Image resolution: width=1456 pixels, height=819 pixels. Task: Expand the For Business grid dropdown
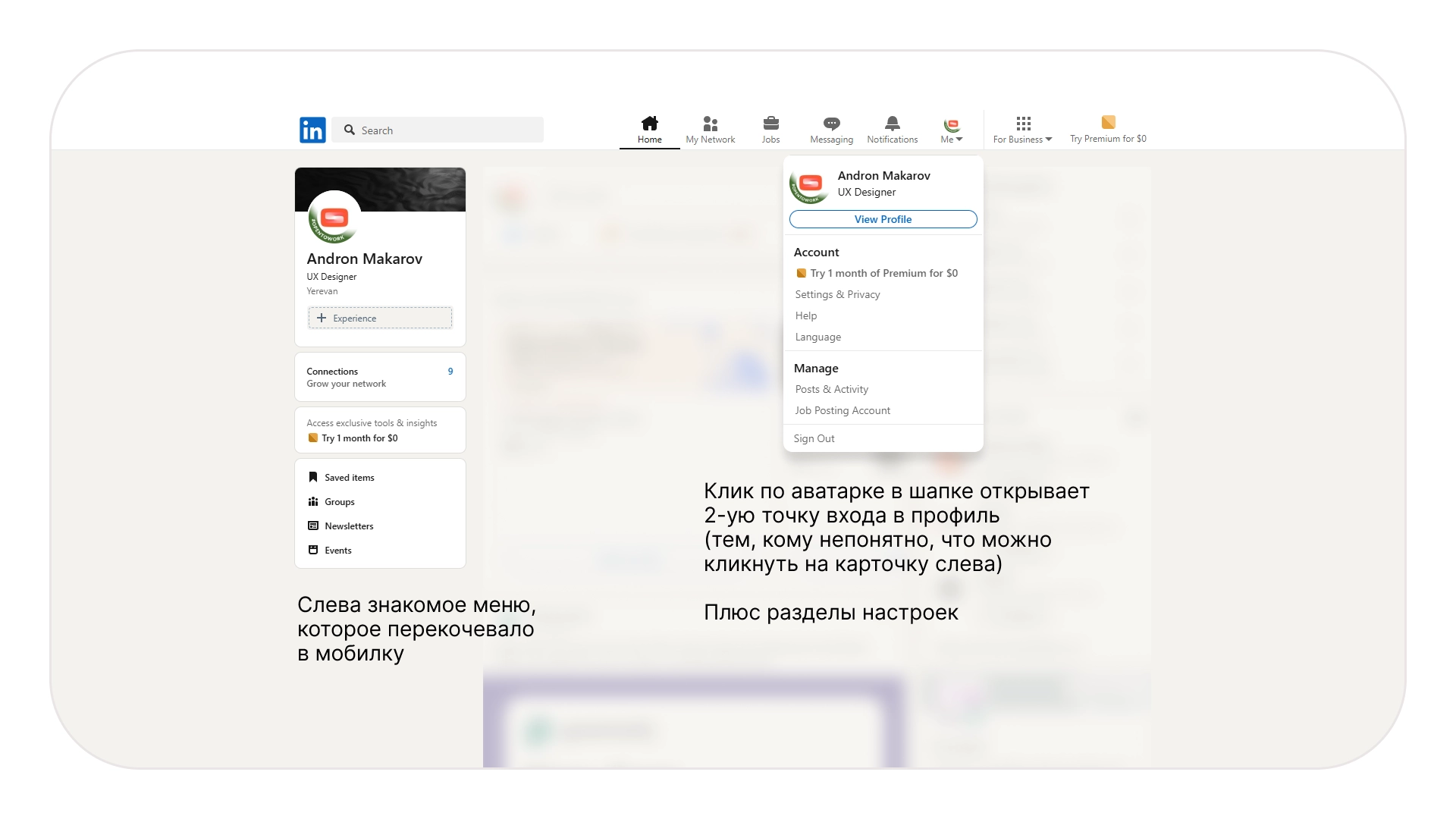point(1023,129)
